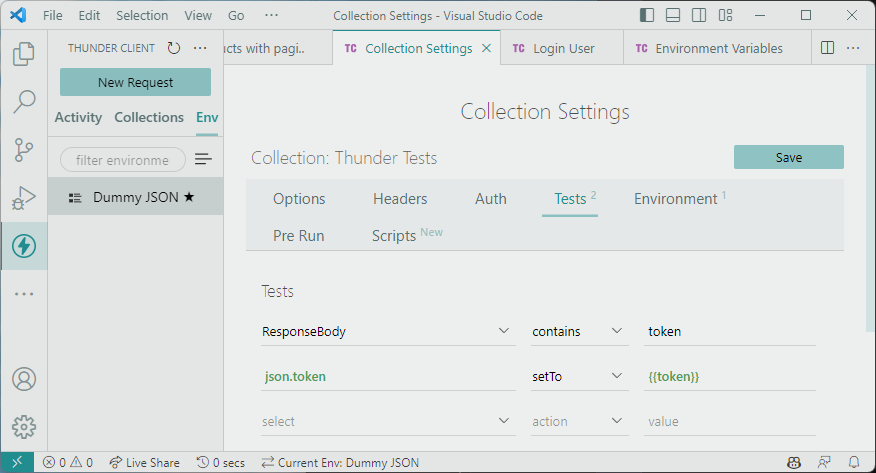The image size is (876, 473).
Task: Expand the contains action dropdown
Action: (579, 332)
